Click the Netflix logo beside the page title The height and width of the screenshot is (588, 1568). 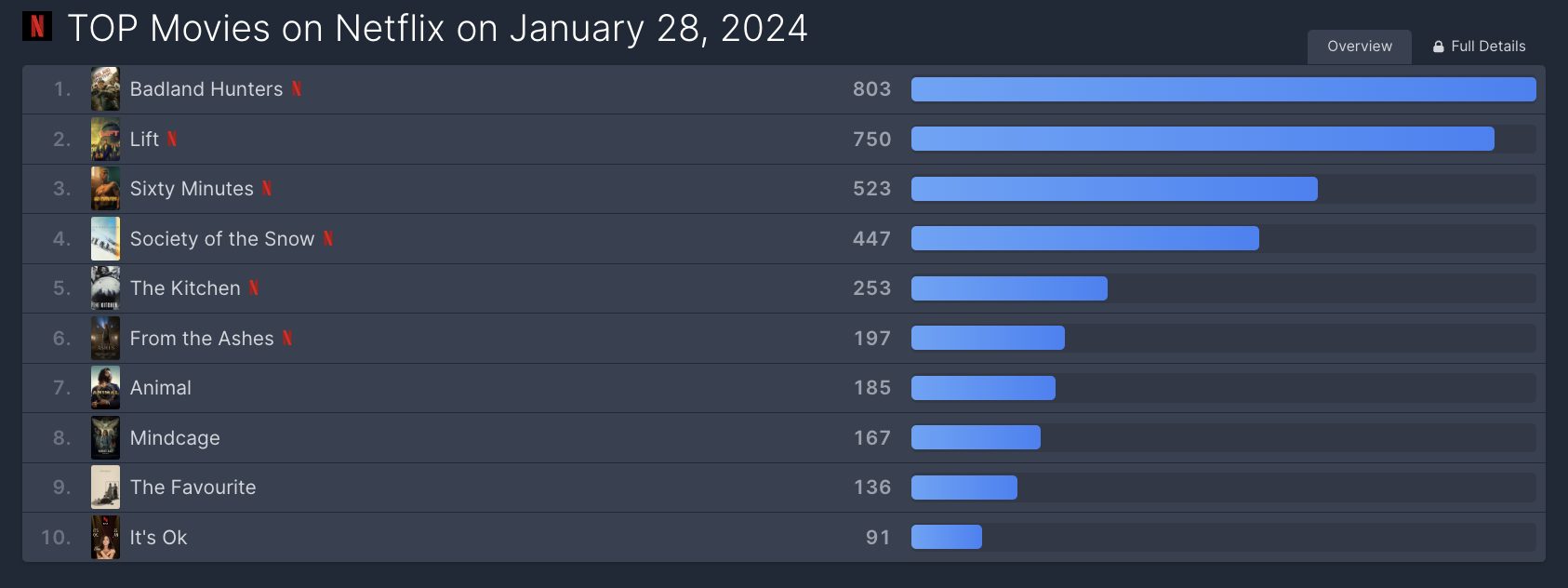point(37,26)
